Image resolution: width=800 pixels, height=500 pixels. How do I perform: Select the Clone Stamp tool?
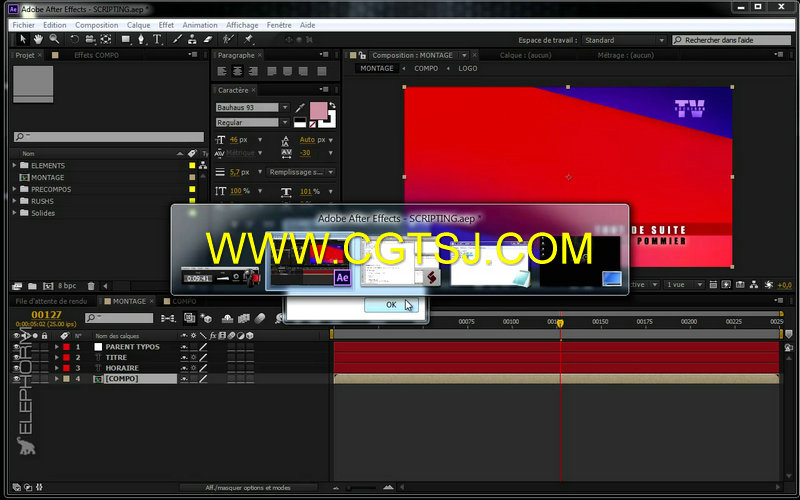(x=192, y=39)
